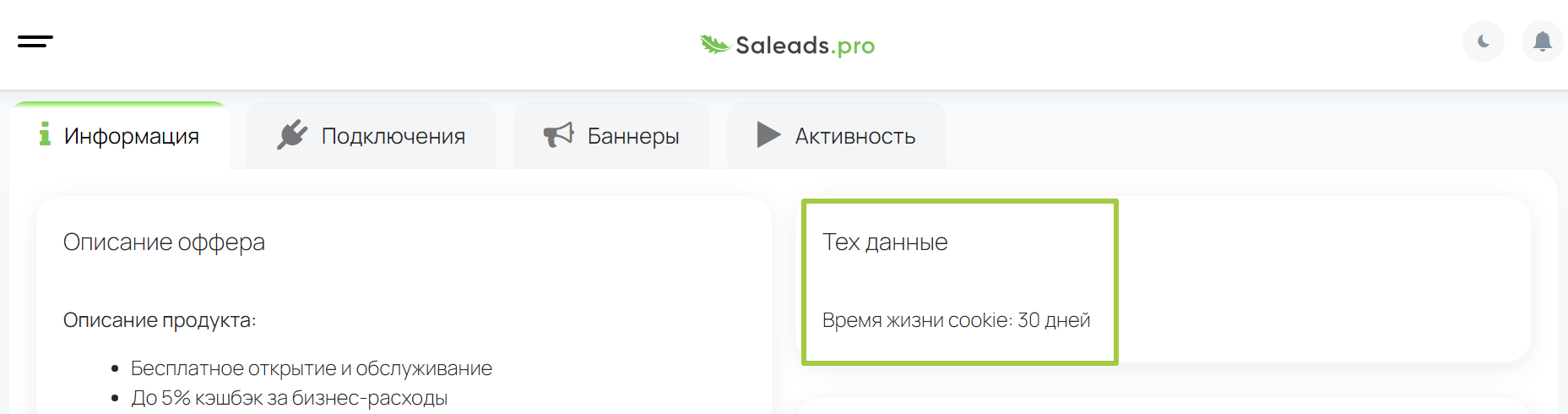The image size is (1568, 414).
Task: Click the megaphone icon on Баннеры
Action: click(x=558, y=135)
